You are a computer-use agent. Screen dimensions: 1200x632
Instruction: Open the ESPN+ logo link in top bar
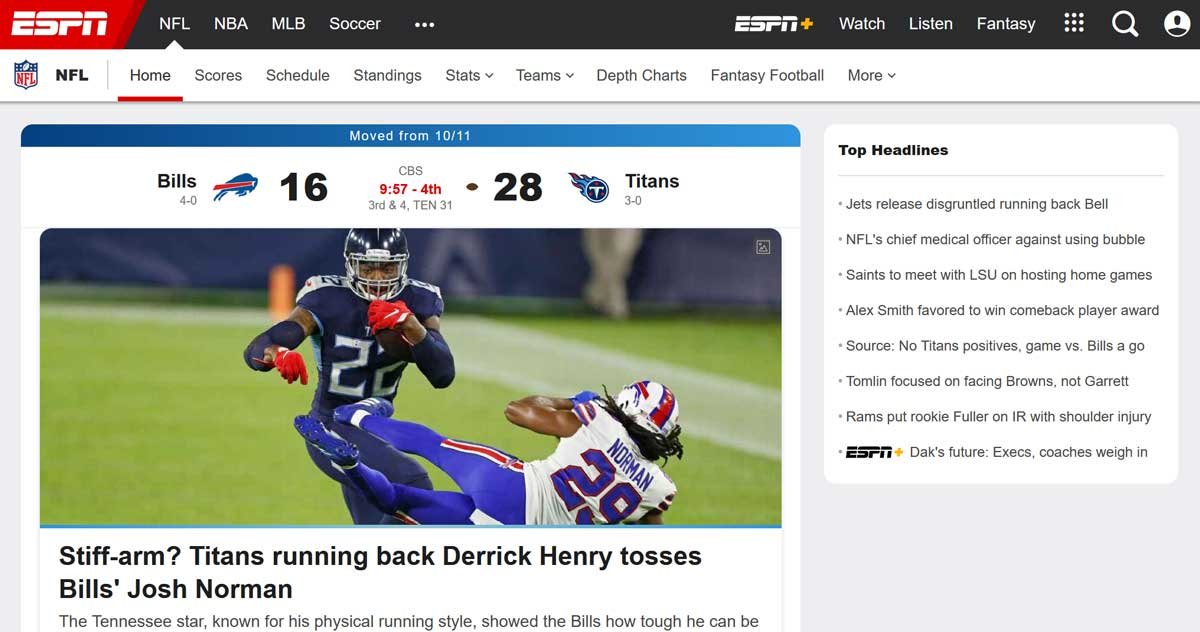point(774,24)
